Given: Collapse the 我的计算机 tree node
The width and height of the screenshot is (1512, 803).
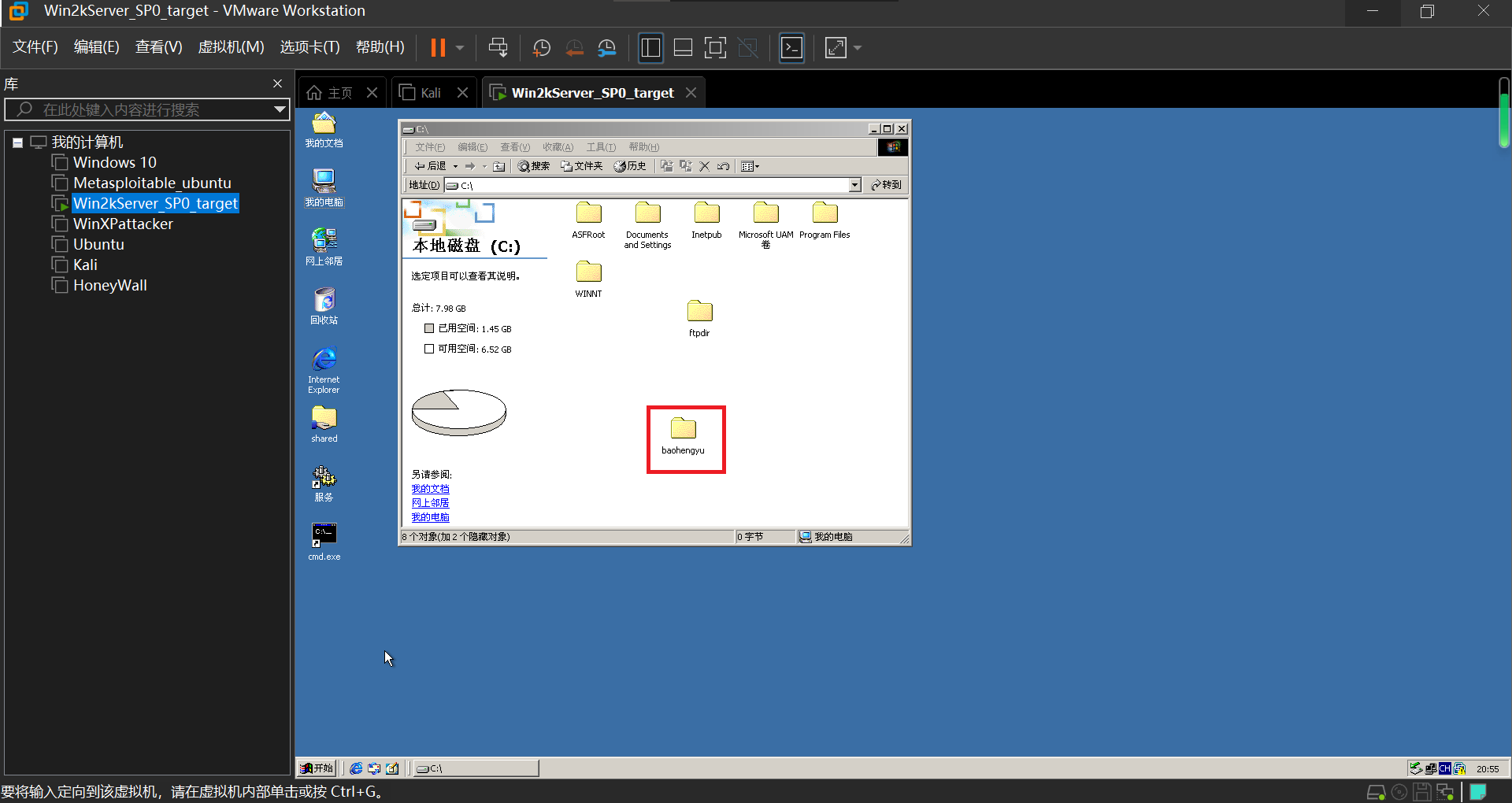Looking at the screenshot, I should (x=17, y=142).
